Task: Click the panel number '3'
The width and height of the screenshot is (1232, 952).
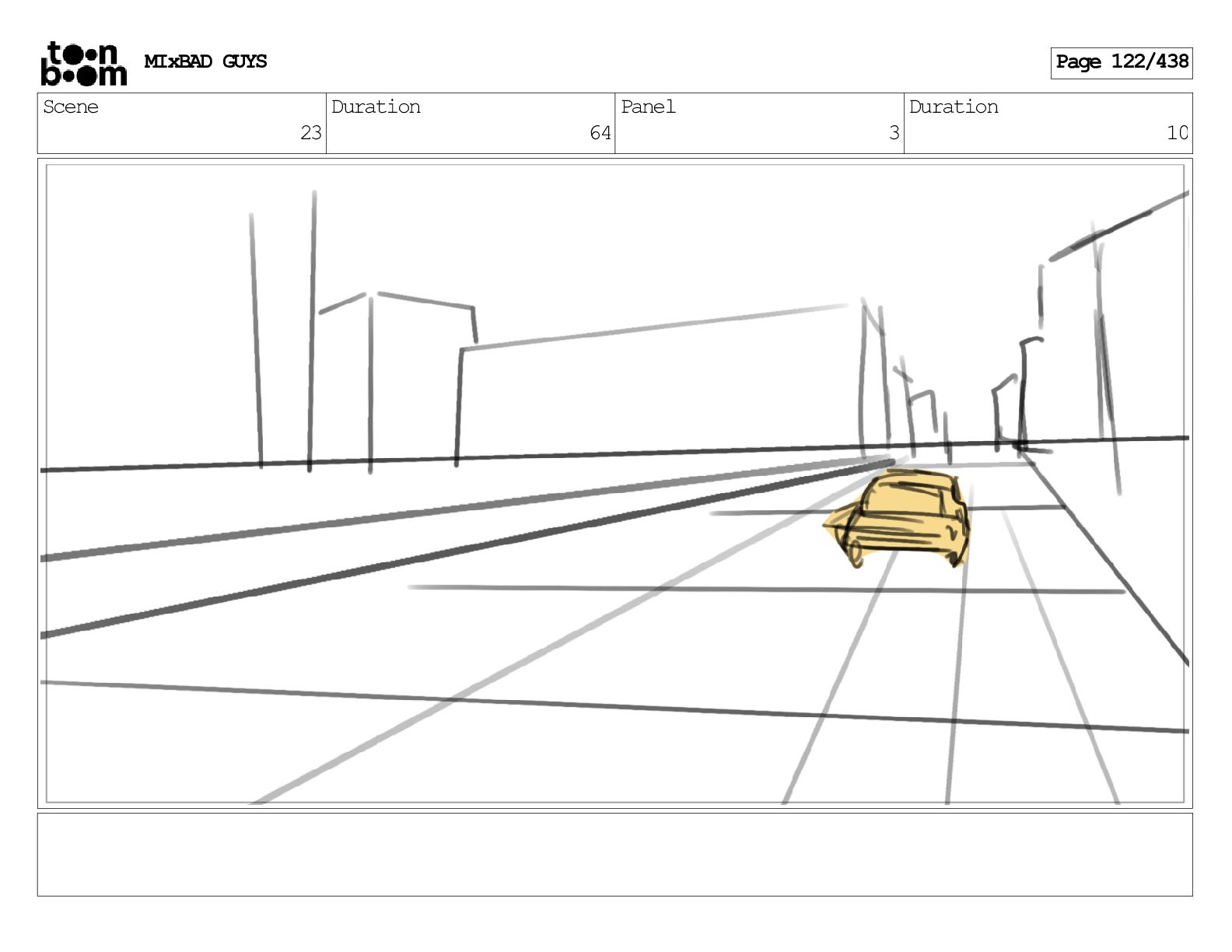Action: (x=894, y=133)
